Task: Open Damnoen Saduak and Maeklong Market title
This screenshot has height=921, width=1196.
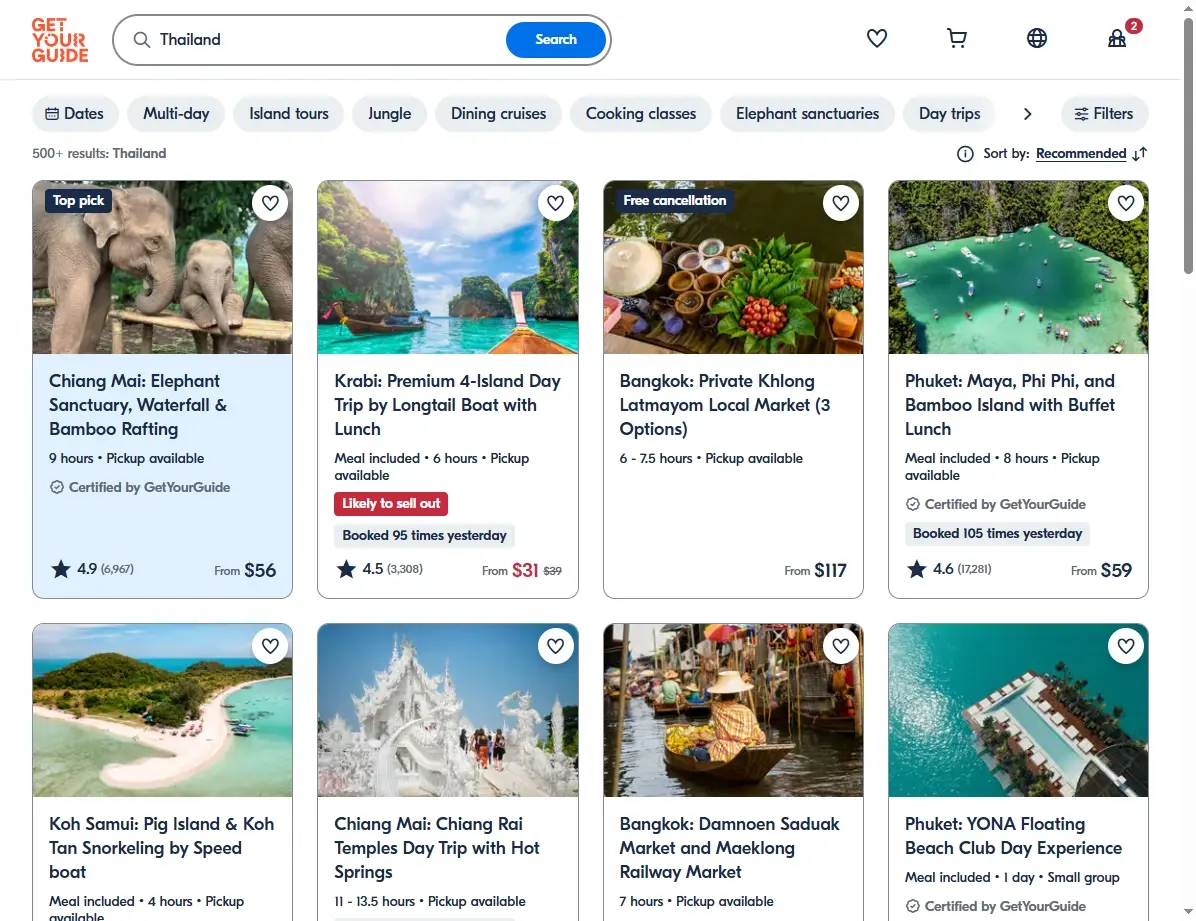Action: point(729,848)
